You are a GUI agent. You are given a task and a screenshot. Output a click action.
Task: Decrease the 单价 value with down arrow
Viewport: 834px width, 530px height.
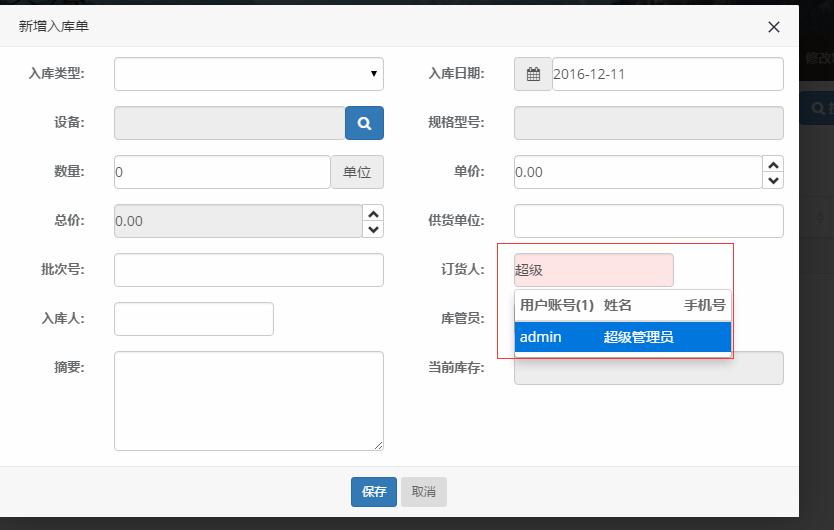[773, 181]
